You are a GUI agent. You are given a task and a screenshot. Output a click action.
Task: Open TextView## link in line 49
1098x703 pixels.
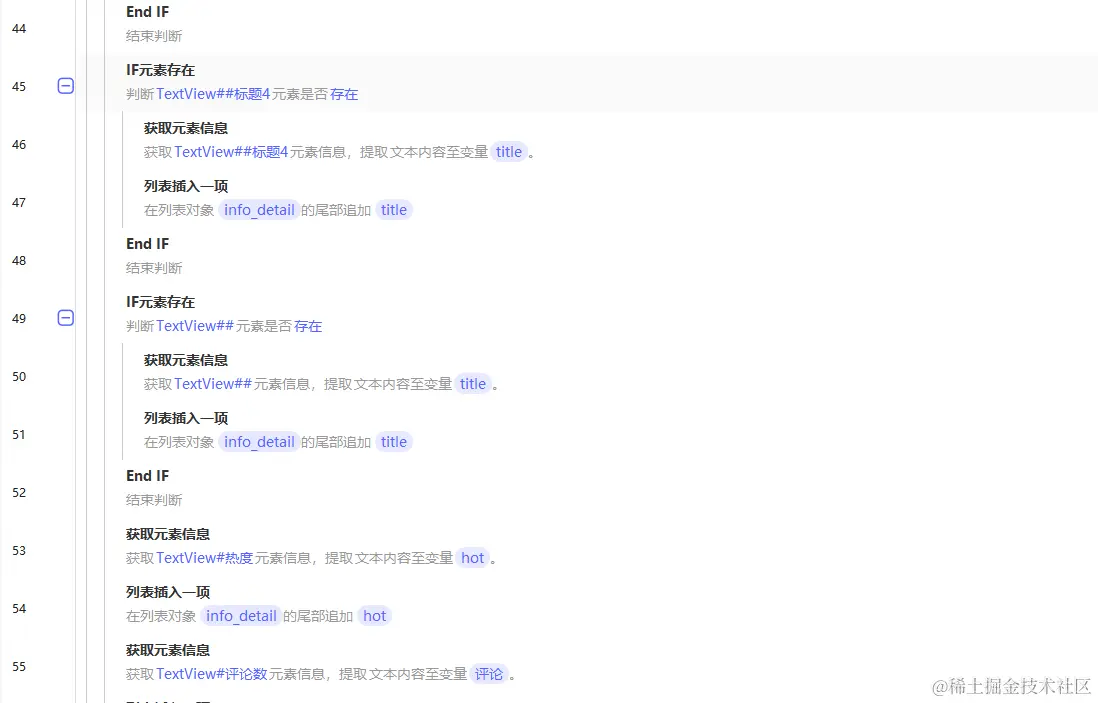(195, 326)
